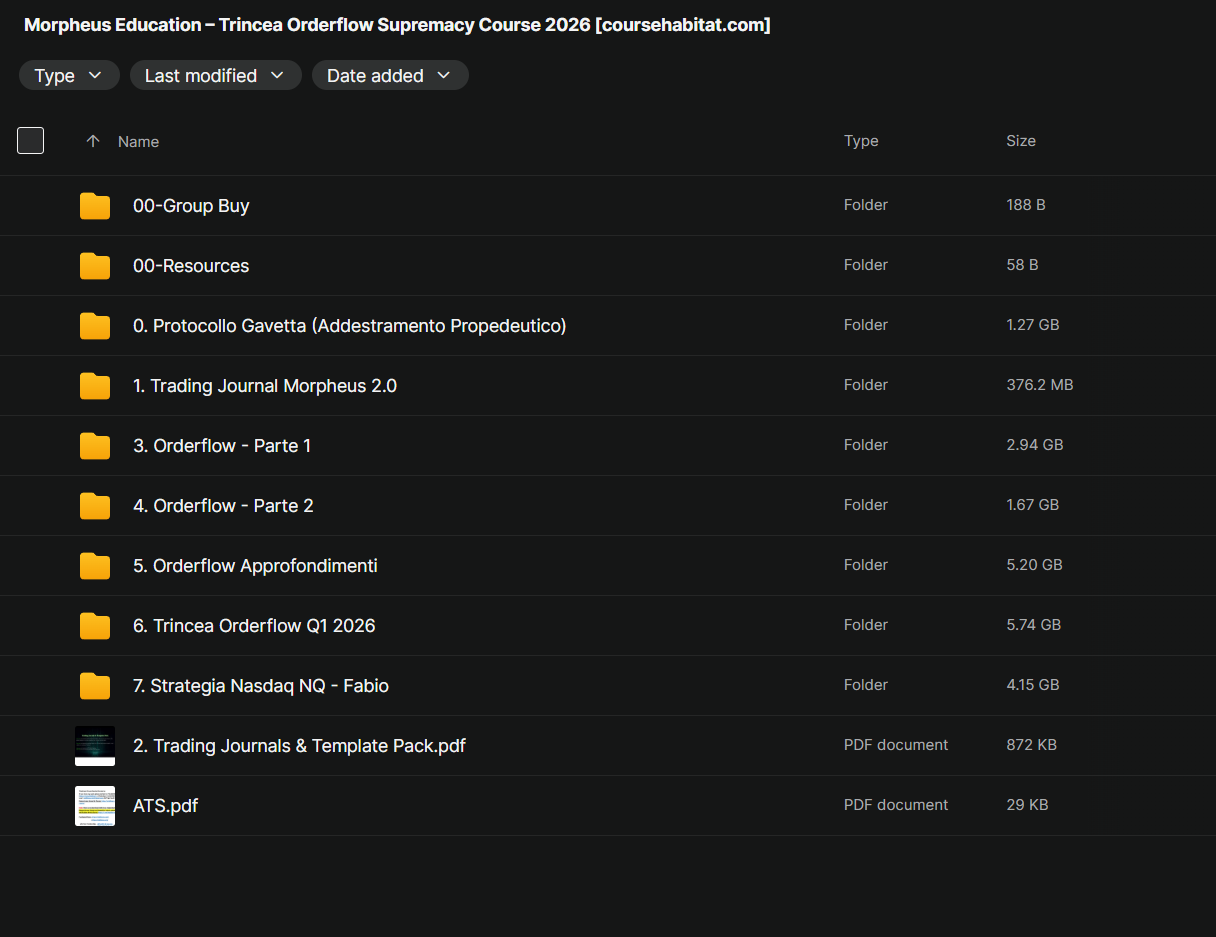Click the 00-Resources folder icon
The width and height of the screenshot is (1216, 937).
[x=95, y=266]
